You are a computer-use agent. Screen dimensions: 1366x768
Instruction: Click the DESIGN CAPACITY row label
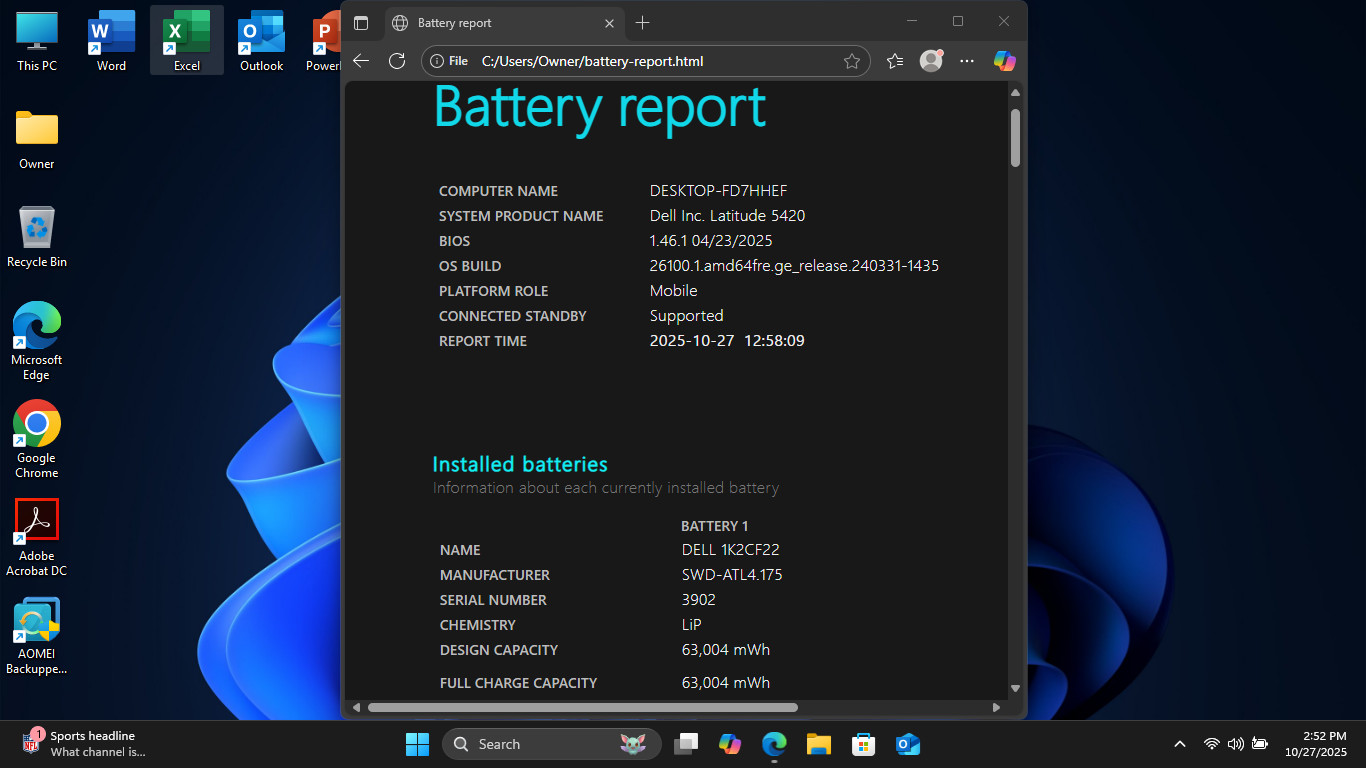(499, 650)
